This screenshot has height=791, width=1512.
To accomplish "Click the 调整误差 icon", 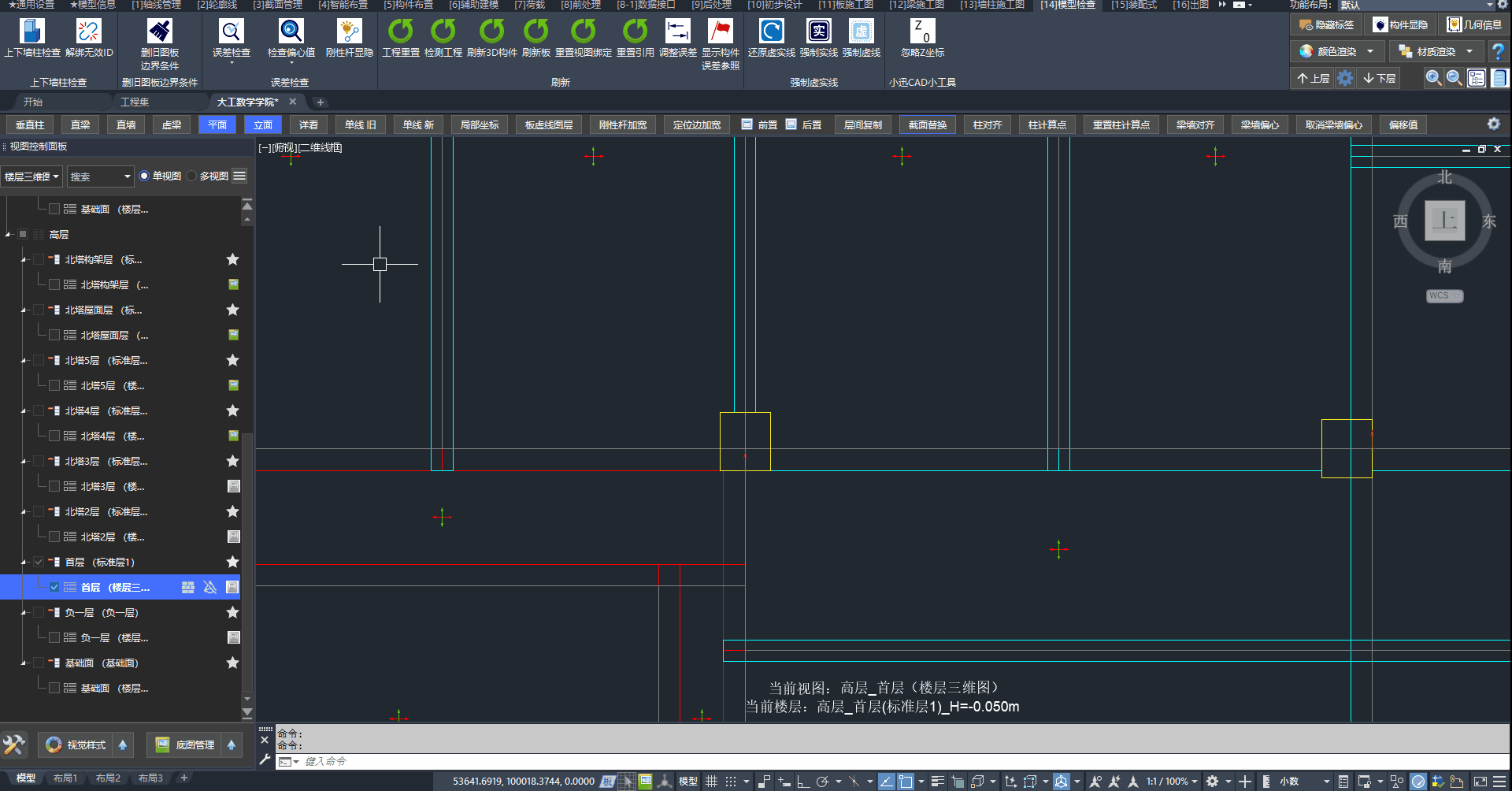I will [x=678, y=32].
